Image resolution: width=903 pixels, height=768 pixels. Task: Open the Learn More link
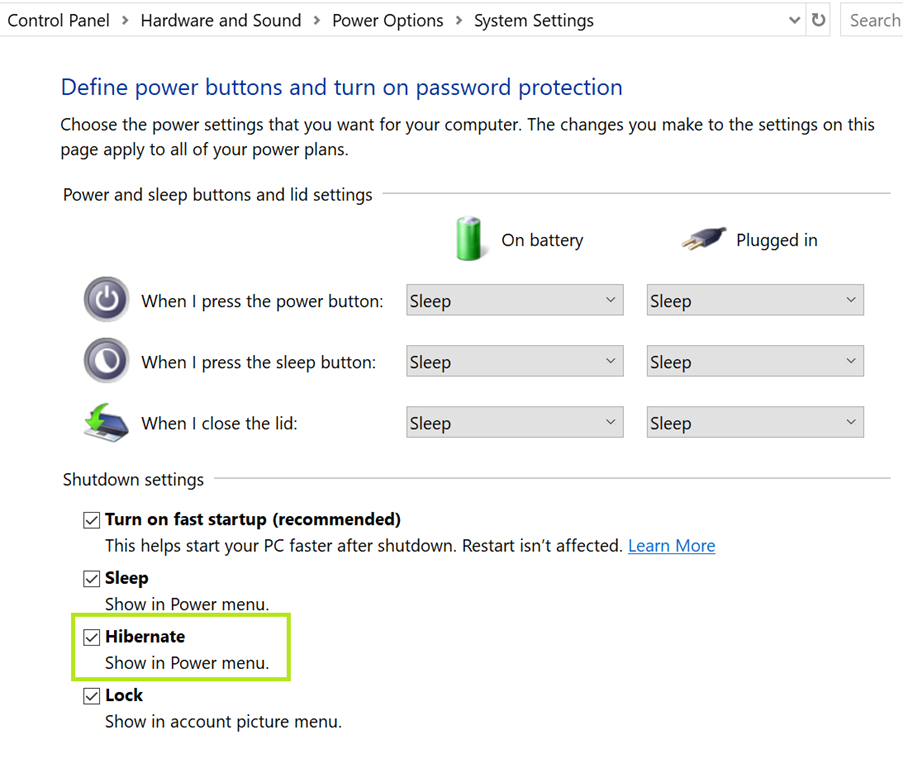[x=671, y=546]
